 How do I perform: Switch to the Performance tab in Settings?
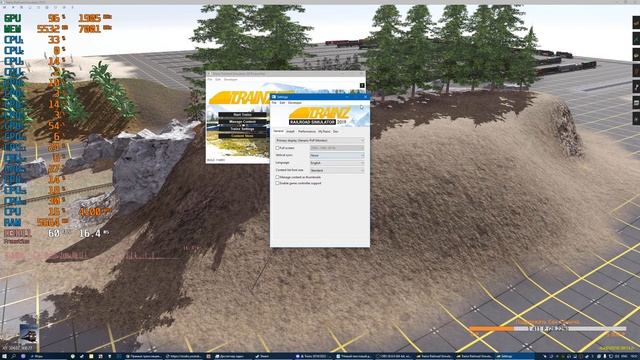(307, 131)
